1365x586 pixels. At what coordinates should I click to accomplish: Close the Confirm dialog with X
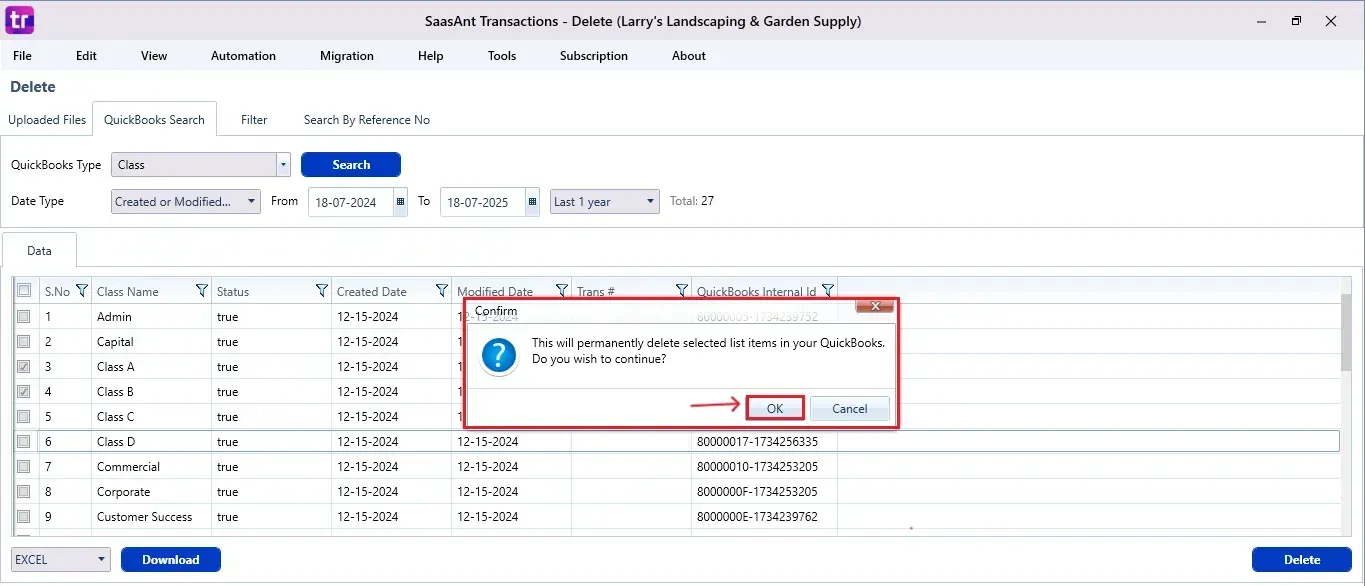875,306
